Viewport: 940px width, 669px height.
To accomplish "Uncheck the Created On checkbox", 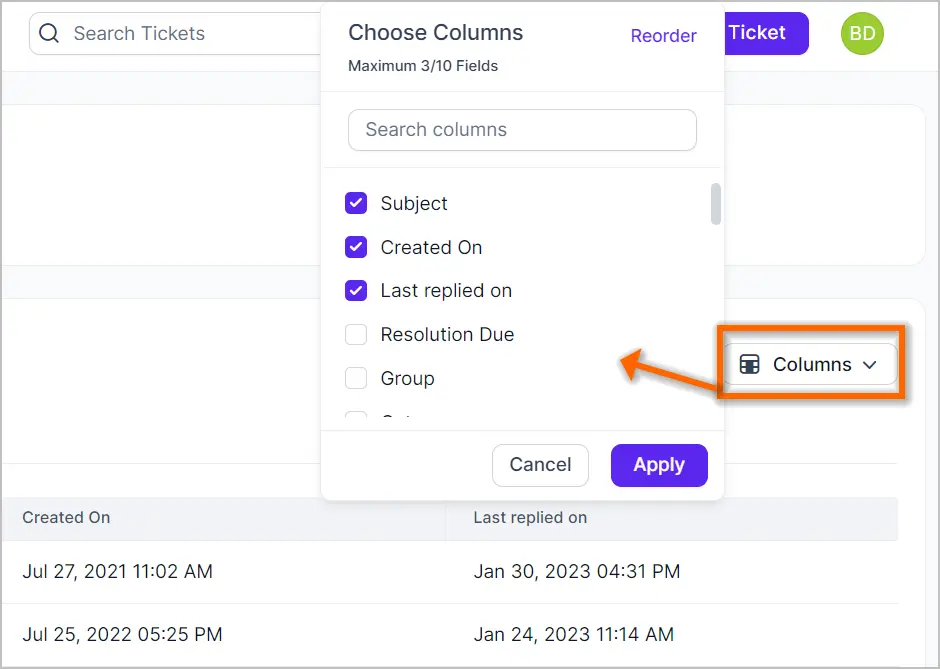I will point(356,247).
